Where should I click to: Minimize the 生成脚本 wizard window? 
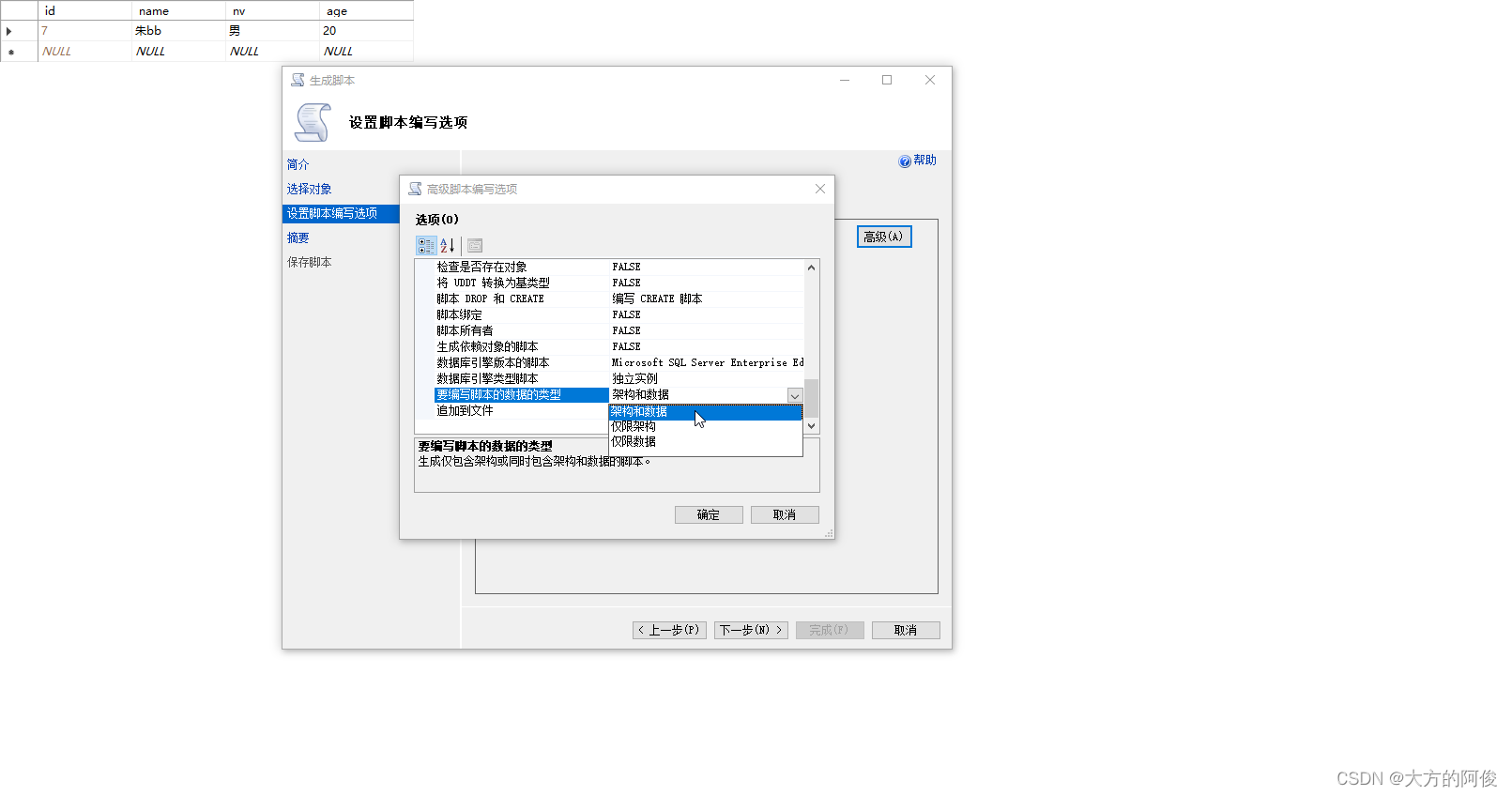845,80
